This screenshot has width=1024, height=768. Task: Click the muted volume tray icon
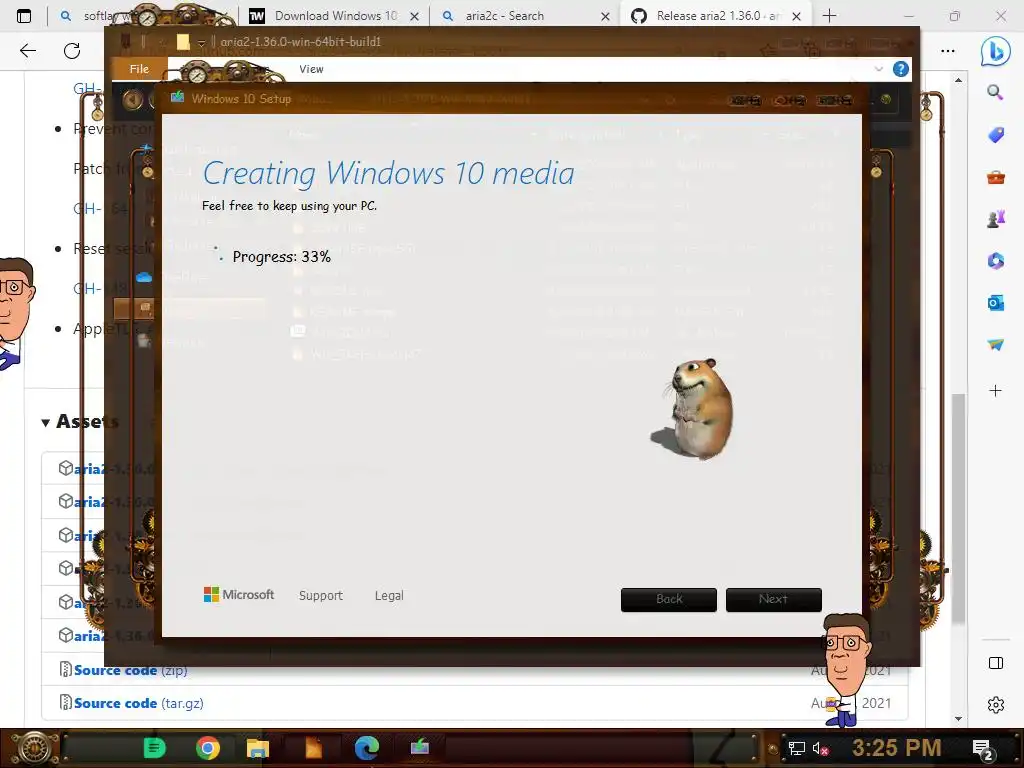(820, 748)
